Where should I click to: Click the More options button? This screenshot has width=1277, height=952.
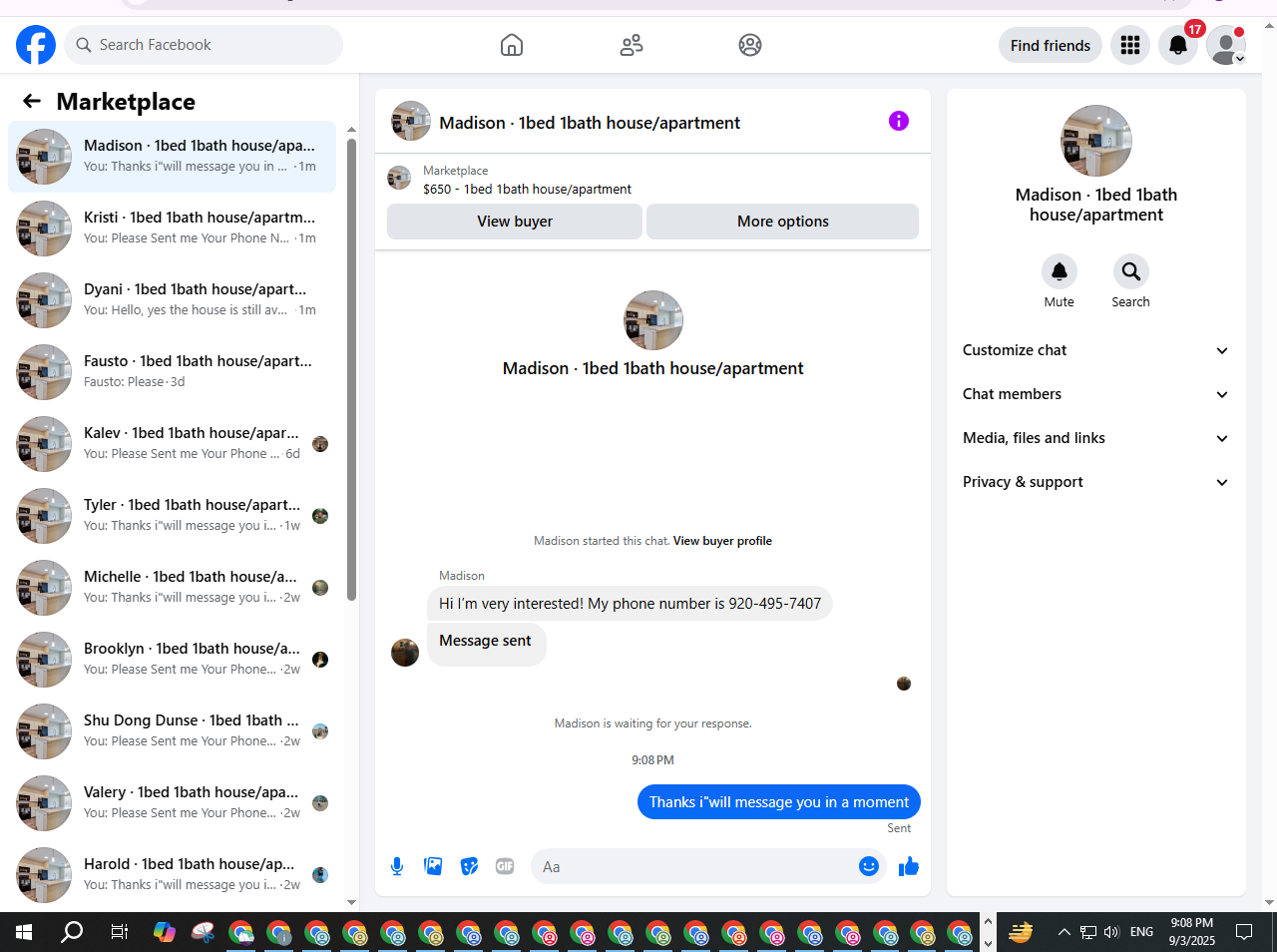[783, 222]
